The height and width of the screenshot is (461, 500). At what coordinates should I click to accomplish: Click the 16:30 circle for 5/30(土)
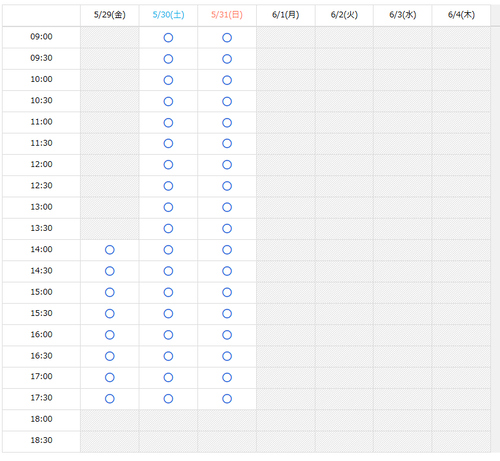click(168, 356)
